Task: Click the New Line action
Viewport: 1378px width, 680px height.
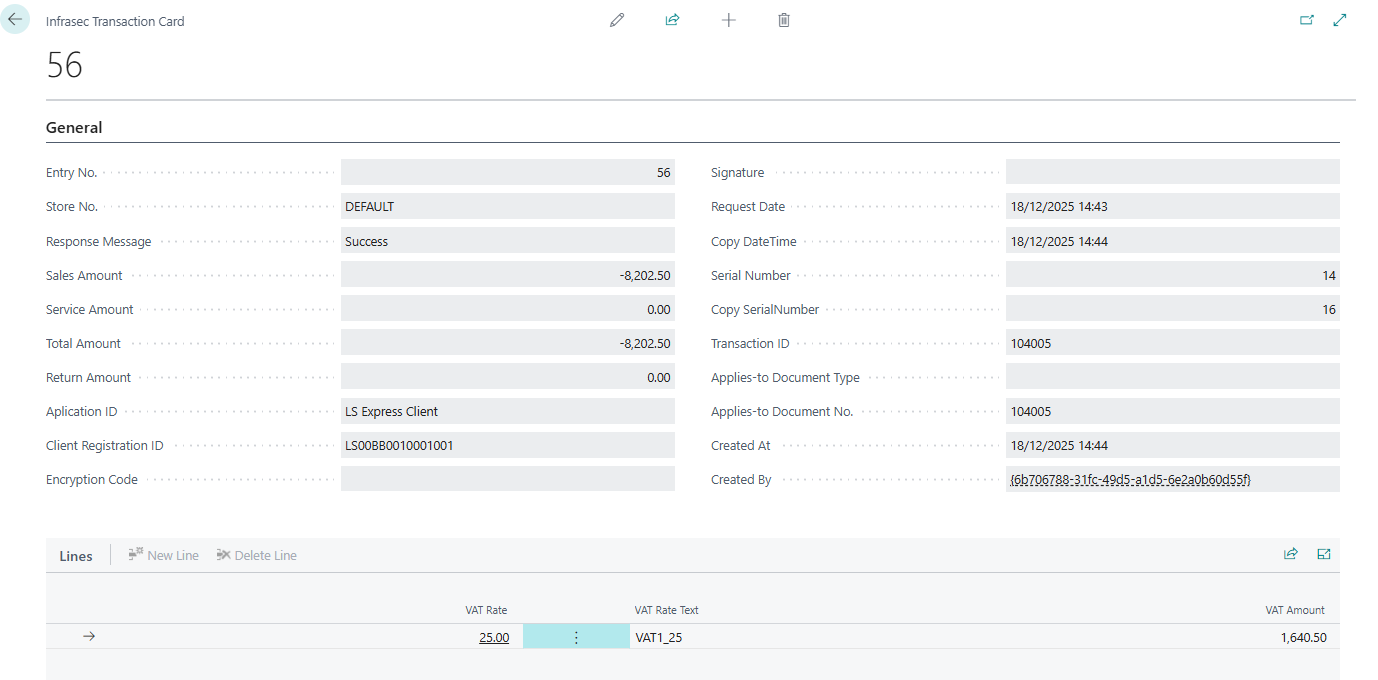Action: 164,555
